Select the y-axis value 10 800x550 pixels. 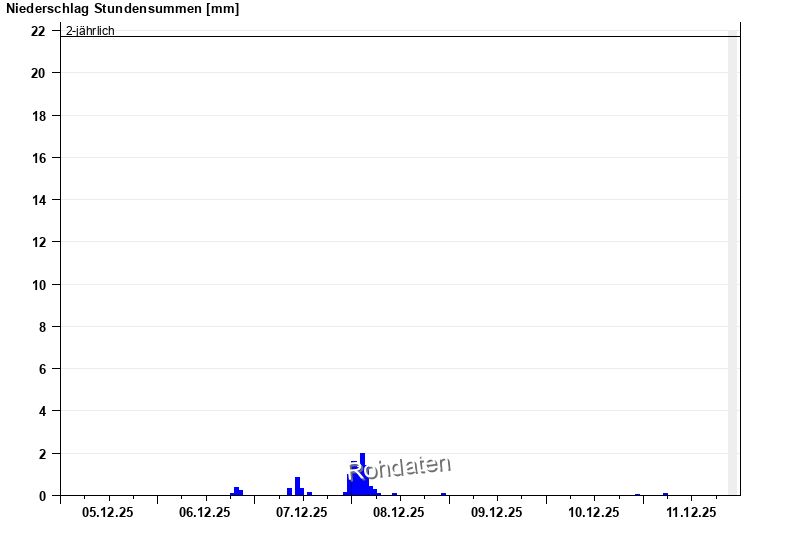coord(38,284)
